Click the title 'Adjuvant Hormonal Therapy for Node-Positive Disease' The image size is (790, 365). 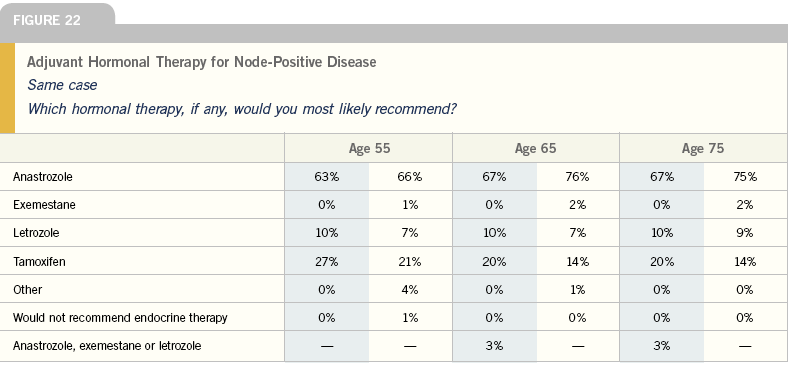click(x=202, y=62)
